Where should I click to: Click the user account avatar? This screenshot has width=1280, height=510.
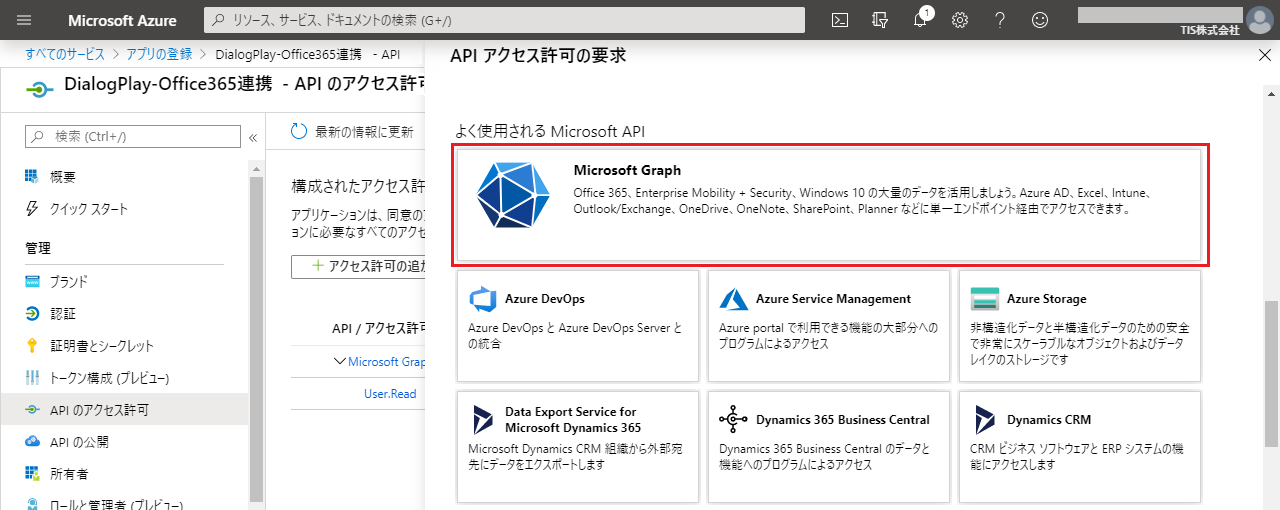click(x=1259, y=19)
